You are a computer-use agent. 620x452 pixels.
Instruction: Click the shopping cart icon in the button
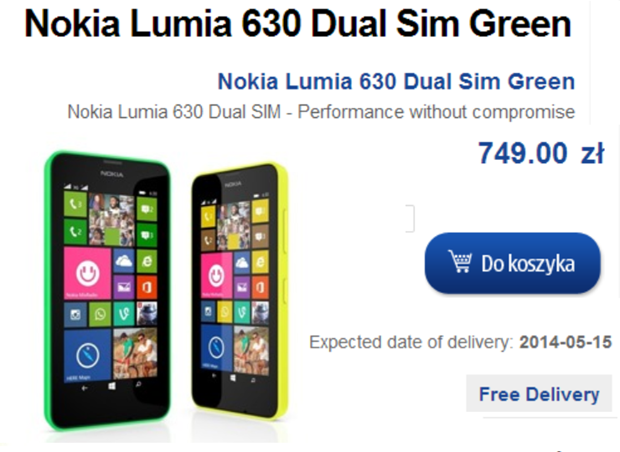pos(460,261)
